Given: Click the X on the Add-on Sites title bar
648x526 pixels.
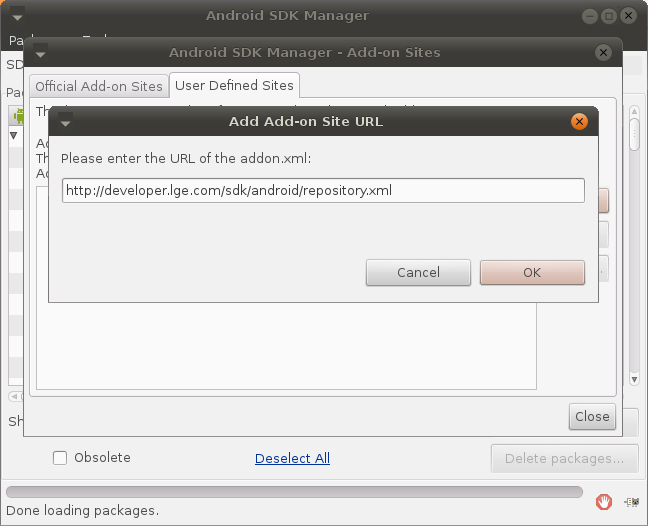Looking at the screenshot, I should coord(603,52).
